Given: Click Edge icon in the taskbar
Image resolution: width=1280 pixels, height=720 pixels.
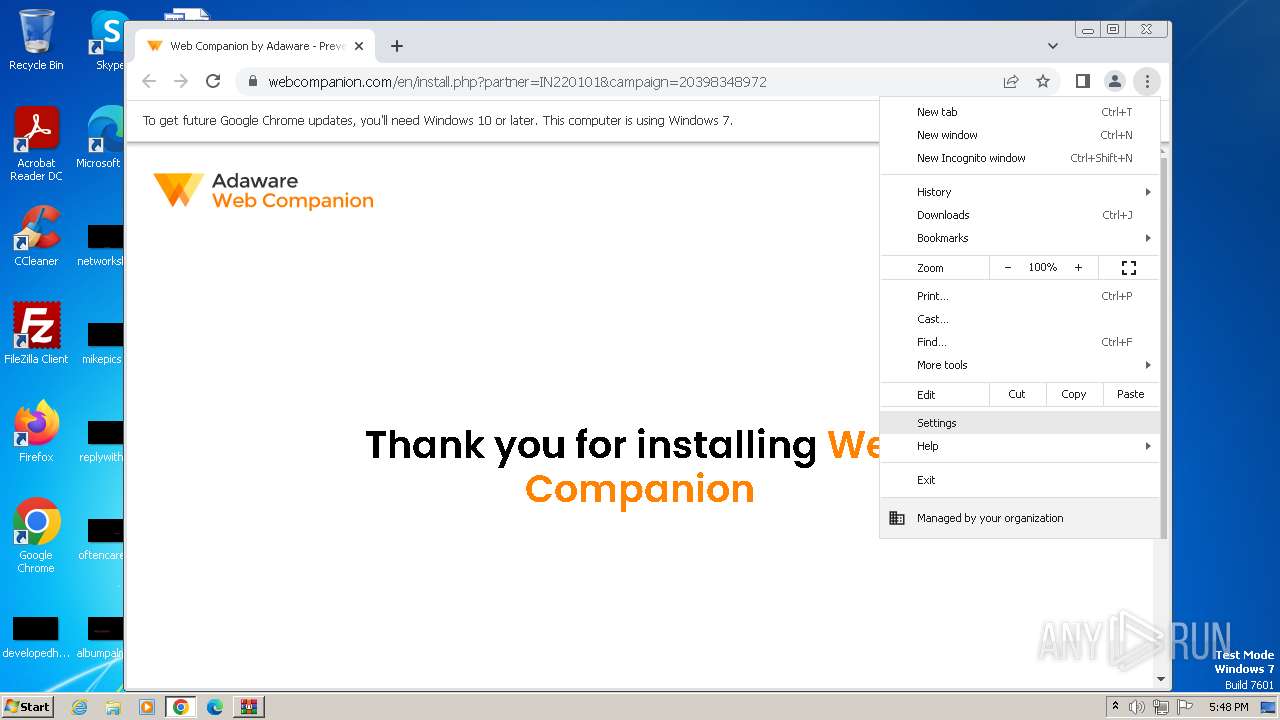Looking at the screenshot, I should [x=215, y=707].
